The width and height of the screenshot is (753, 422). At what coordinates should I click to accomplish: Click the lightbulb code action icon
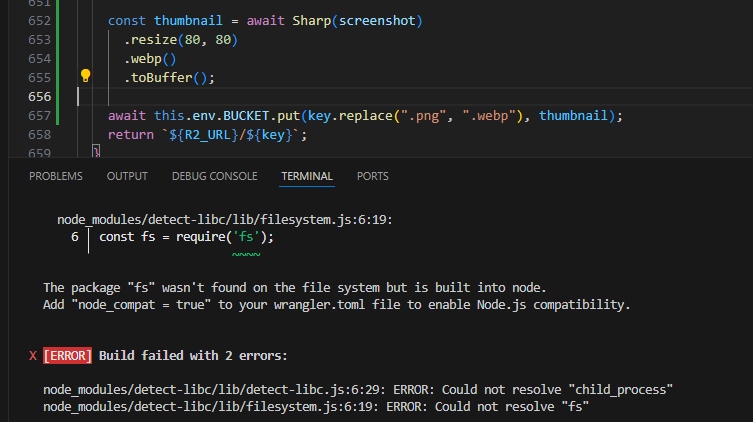tap(86, 76)
